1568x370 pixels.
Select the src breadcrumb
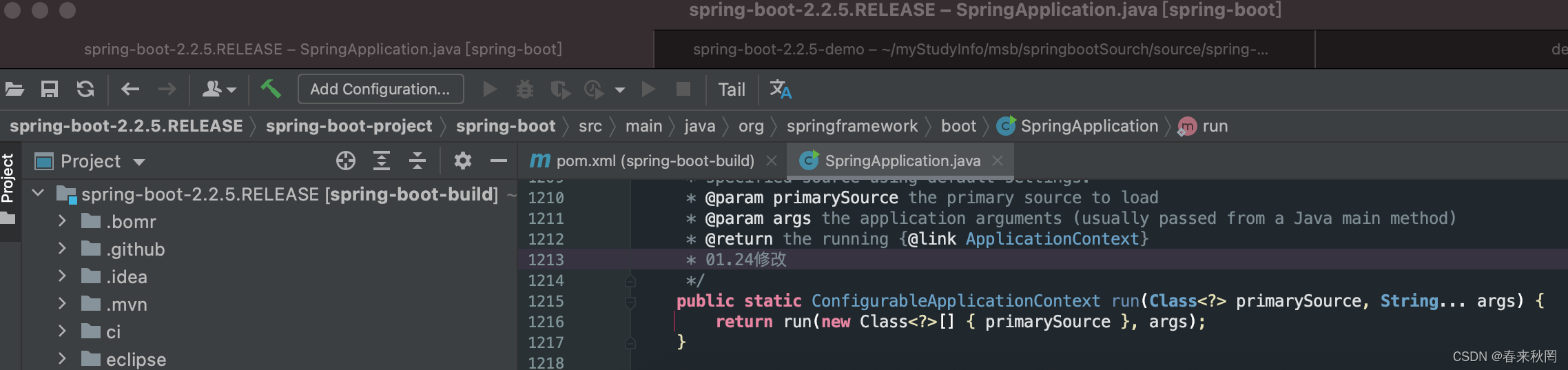tap(590, 126)
